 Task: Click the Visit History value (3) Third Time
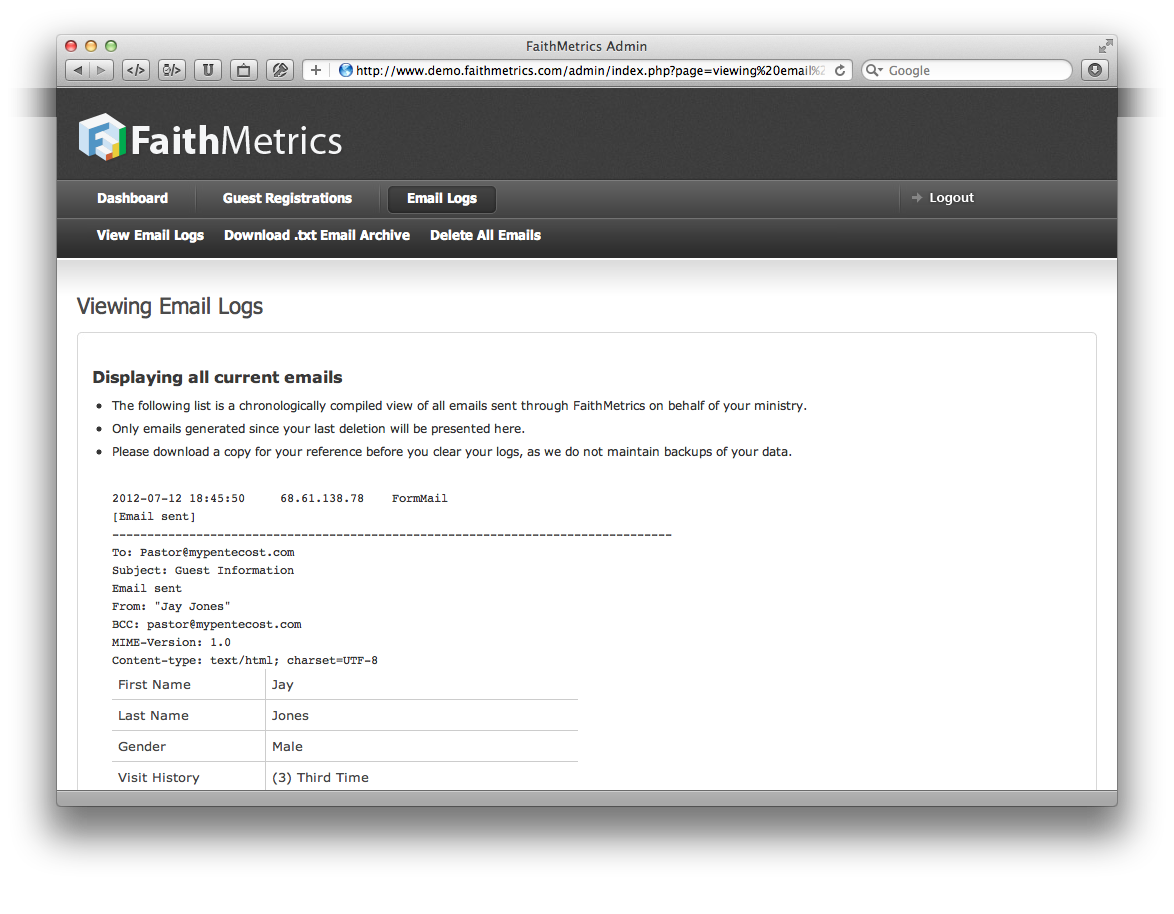click(x=320, y=778)
